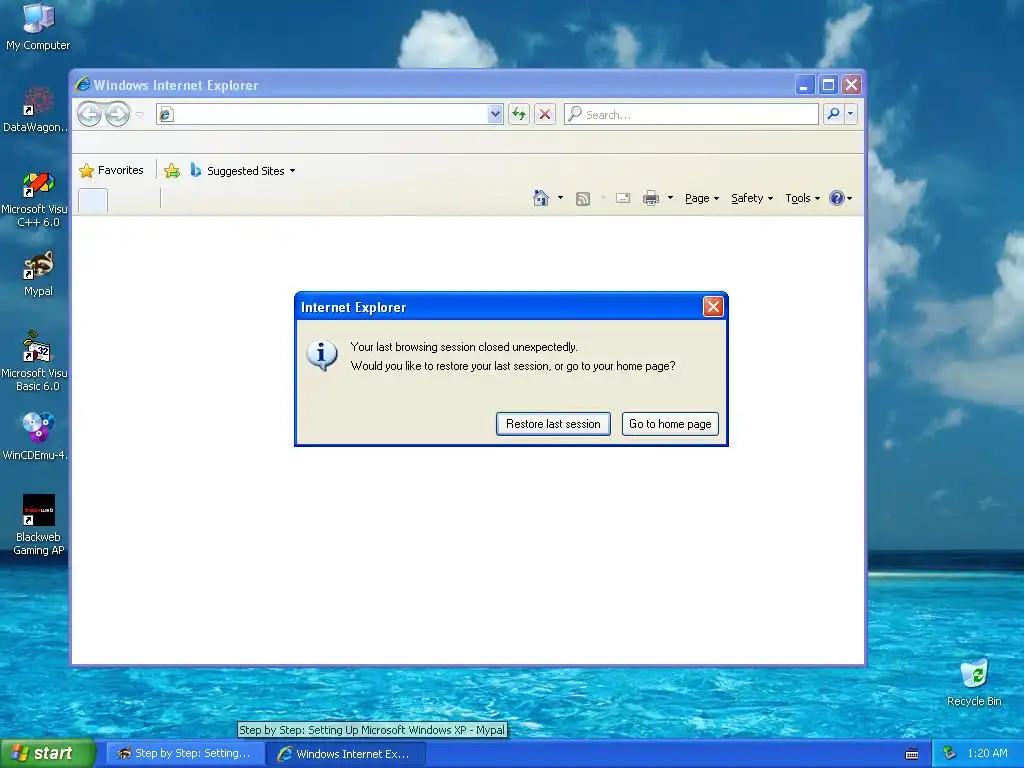Click the Stop loading icon
Image resolution: width=1024 pixels, height=768 pixels.
coord(545,114)
